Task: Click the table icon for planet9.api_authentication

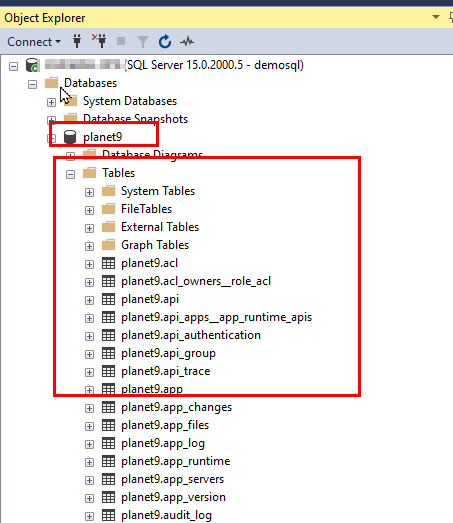Action: 108,335
